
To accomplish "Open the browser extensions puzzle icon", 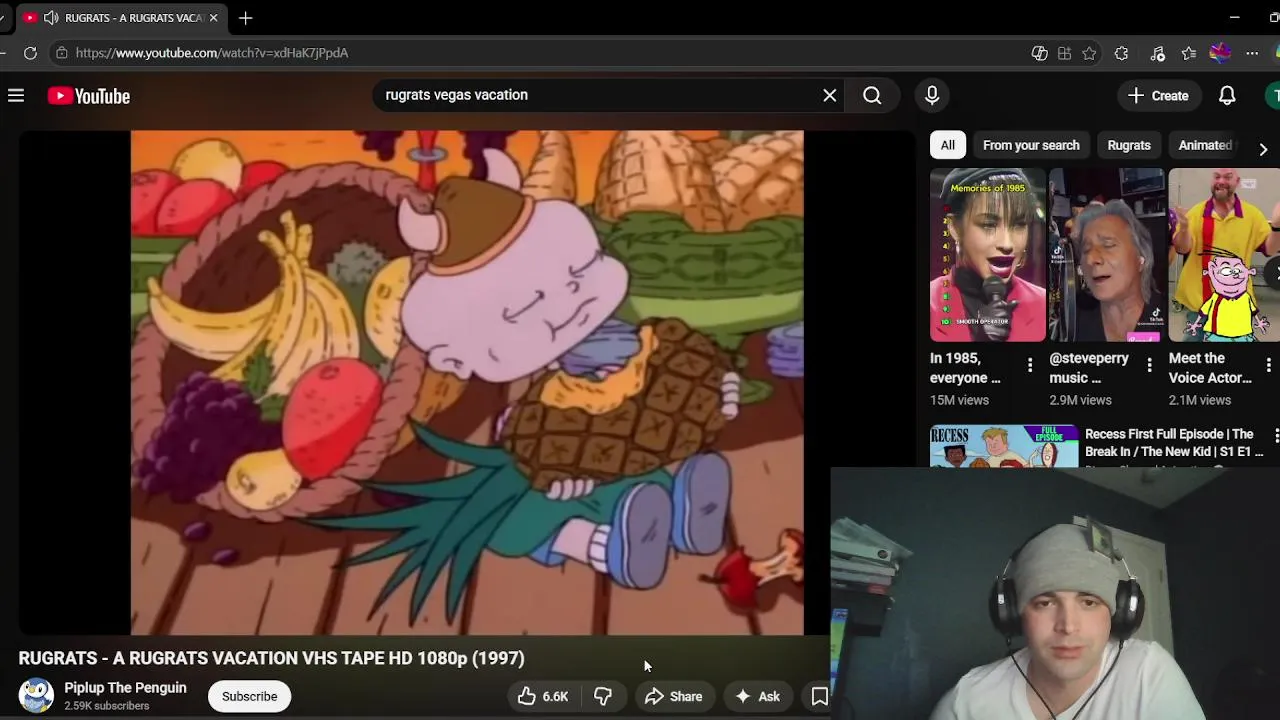I will coord(1121,53).
